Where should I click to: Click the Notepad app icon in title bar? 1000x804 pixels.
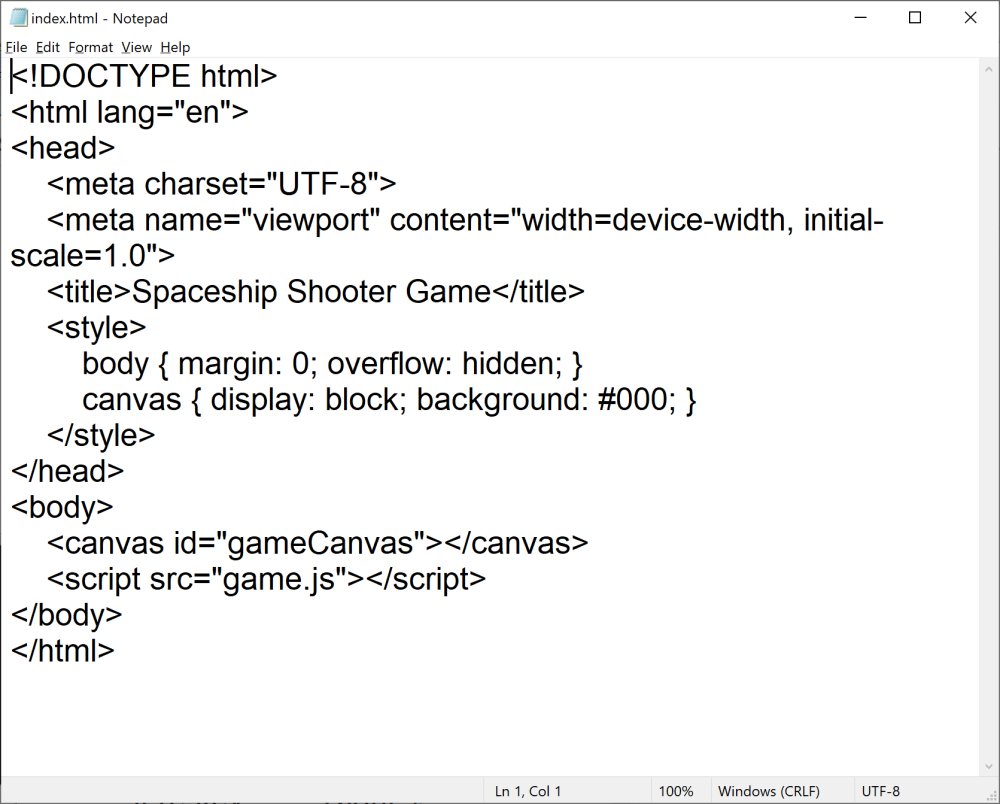(x=19, y=18)
